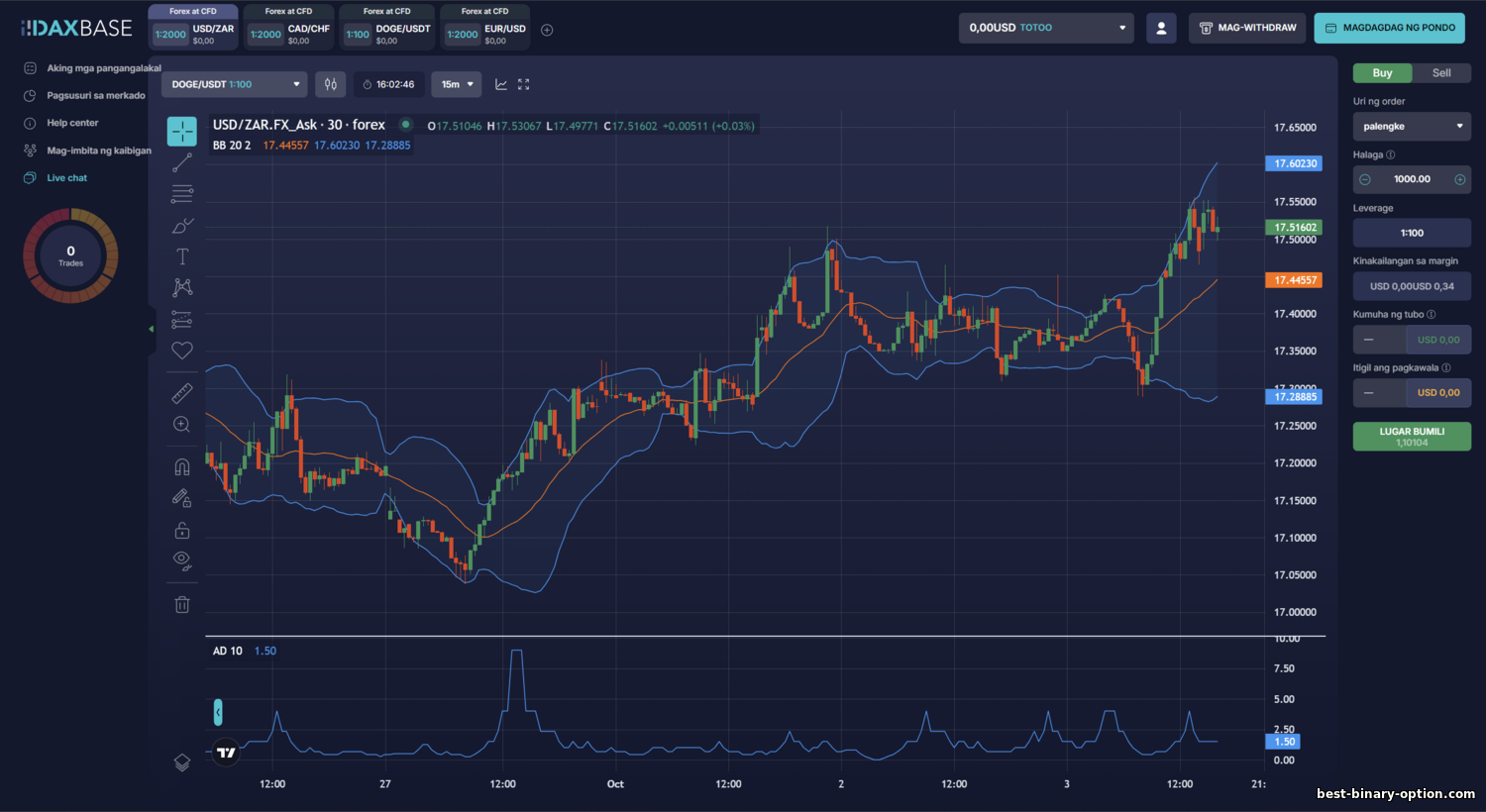Expand the DOGE/USDT asset dropdown
Screen dimensions: 1486x812
tap(234, 84)
